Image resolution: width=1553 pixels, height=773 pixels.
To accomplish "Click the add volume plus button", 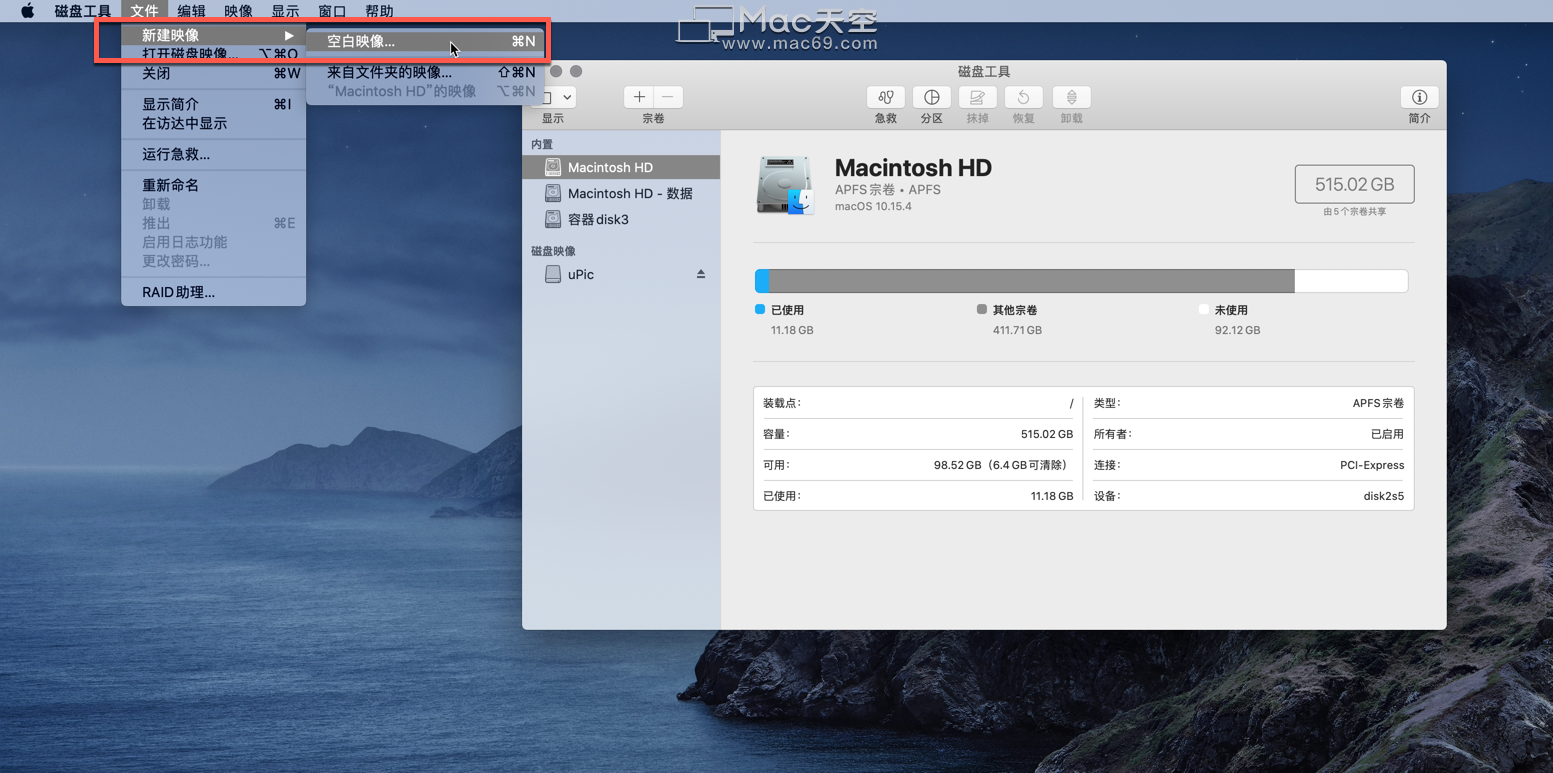I will (x=639, y=97).
